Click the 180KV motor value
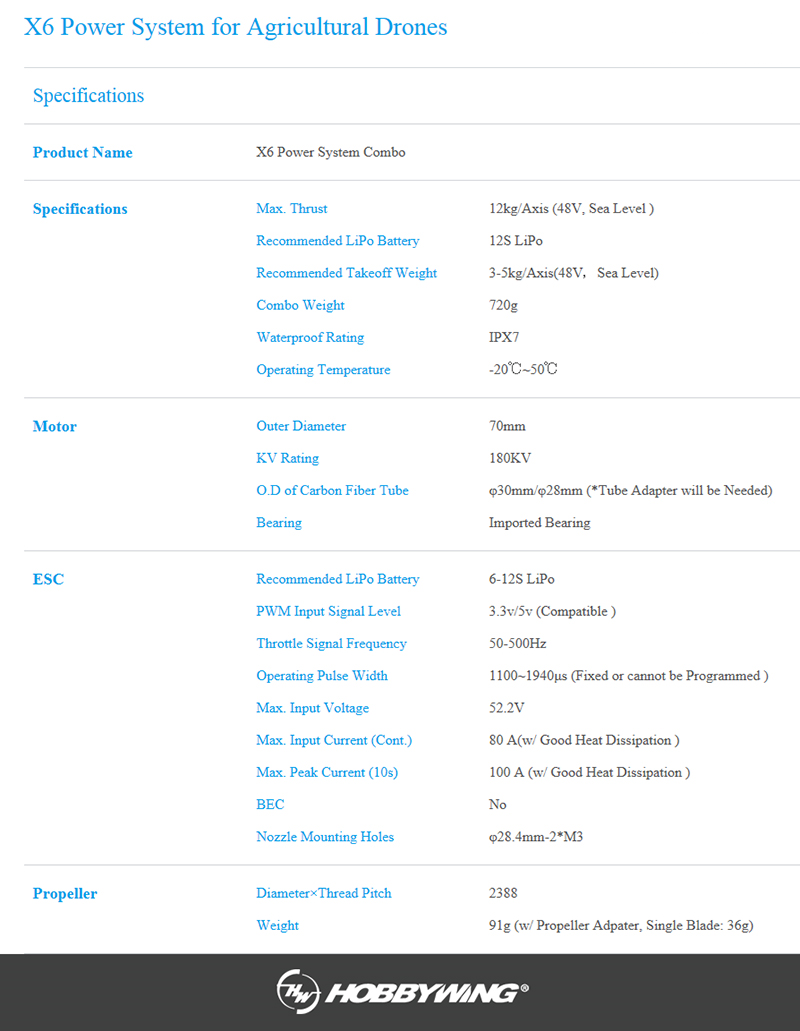The width and height of the screenshot is (800, 1031). tap(510, 458)
